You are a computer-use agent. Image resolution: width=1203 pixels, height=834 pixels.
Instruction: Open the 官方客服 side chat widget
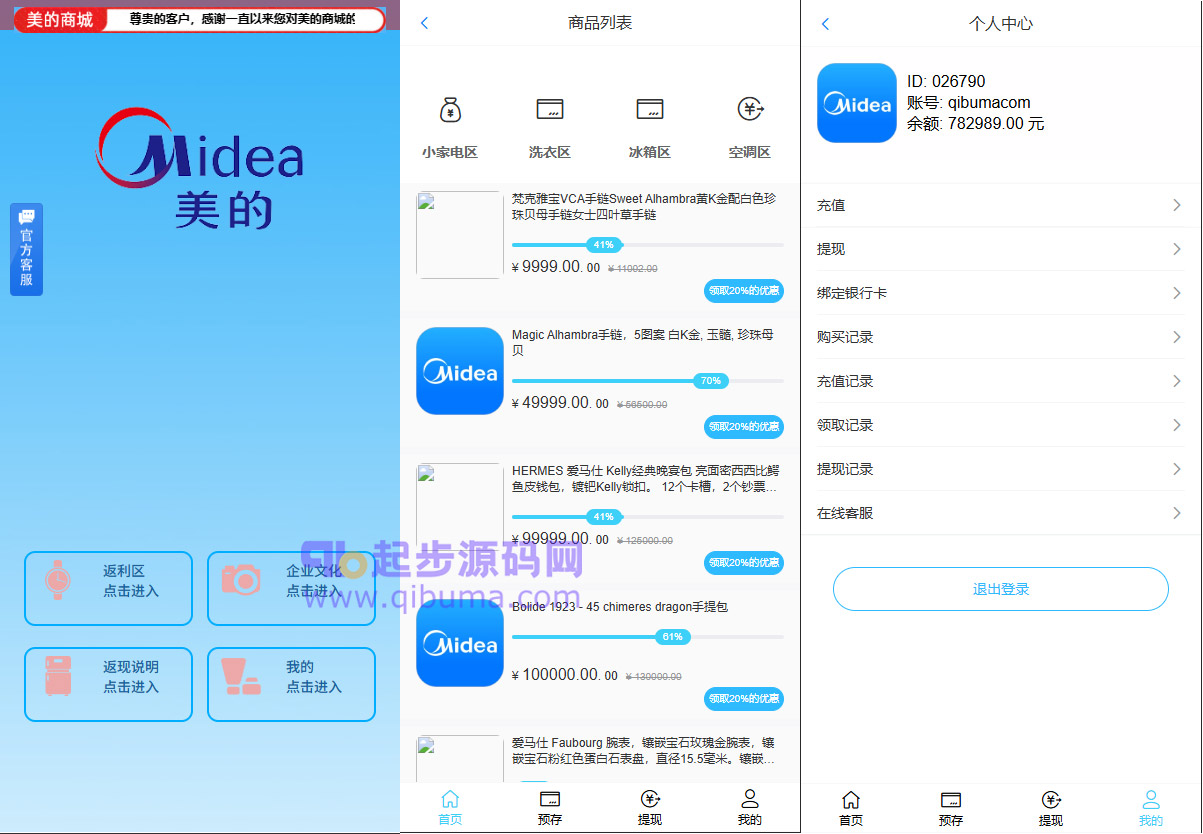click(x=26, y=249)
